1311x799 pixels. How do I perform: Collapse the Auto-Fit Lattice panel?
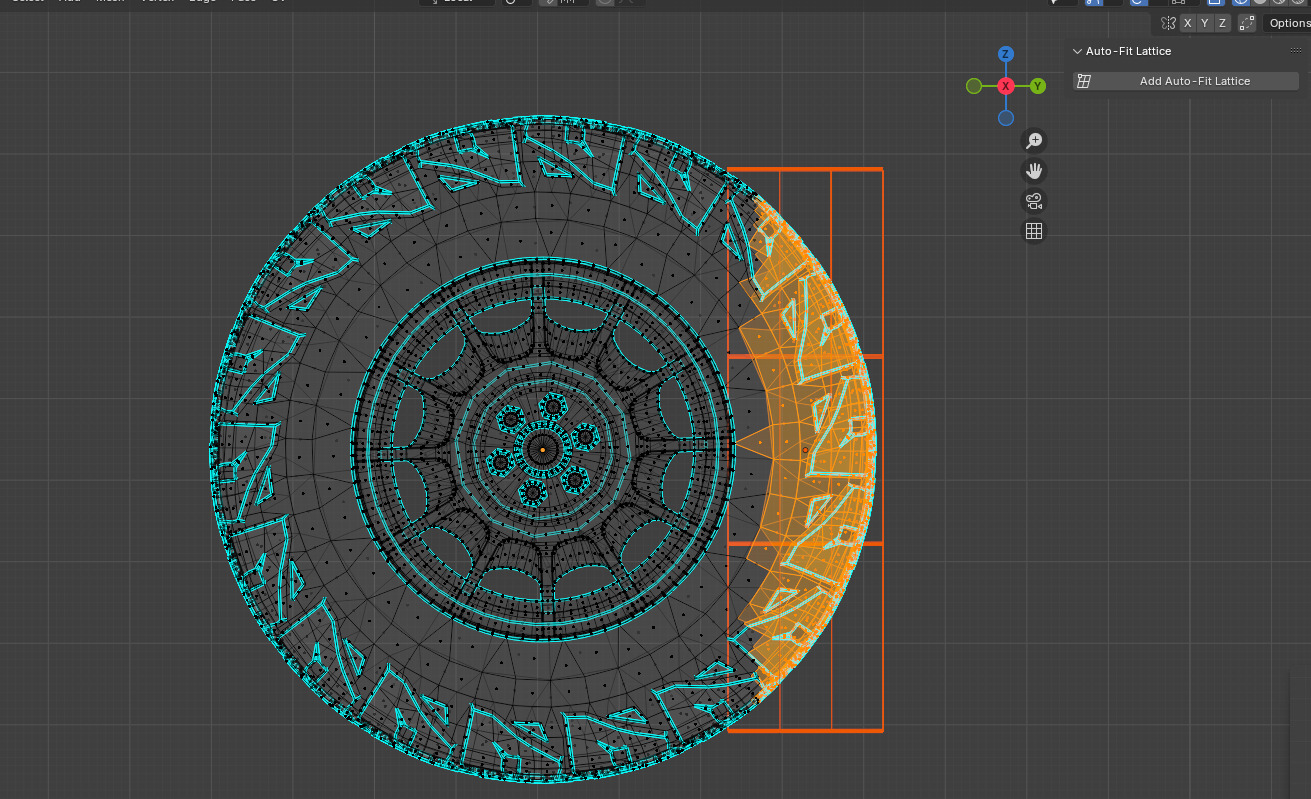1077,51
